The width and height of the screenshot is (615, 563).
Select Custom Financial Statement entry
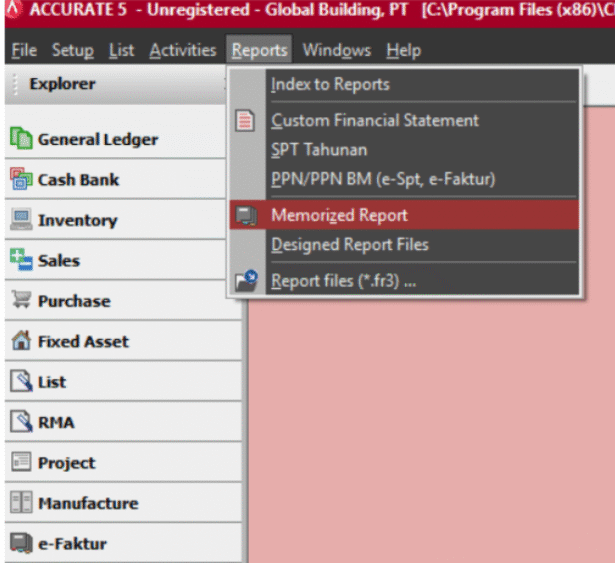tap(404, 120)
